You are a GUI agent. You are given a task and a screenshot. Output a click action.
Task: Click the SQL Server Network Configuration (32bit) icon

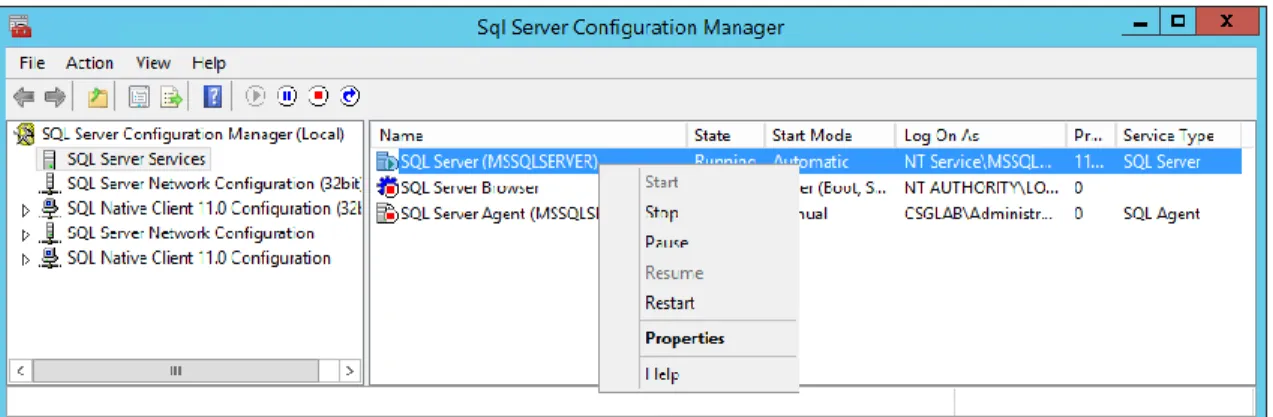click(x=51, y=184)
